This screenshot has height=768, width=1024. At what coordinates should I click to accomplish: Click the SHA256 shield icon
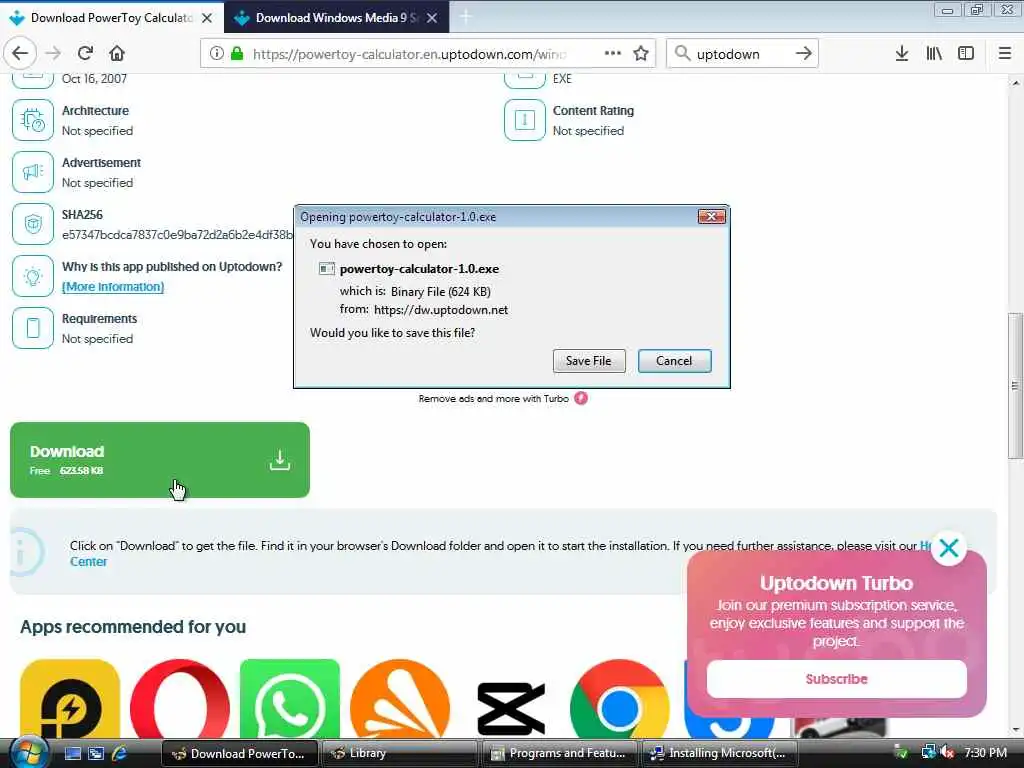tap(33, 224)
